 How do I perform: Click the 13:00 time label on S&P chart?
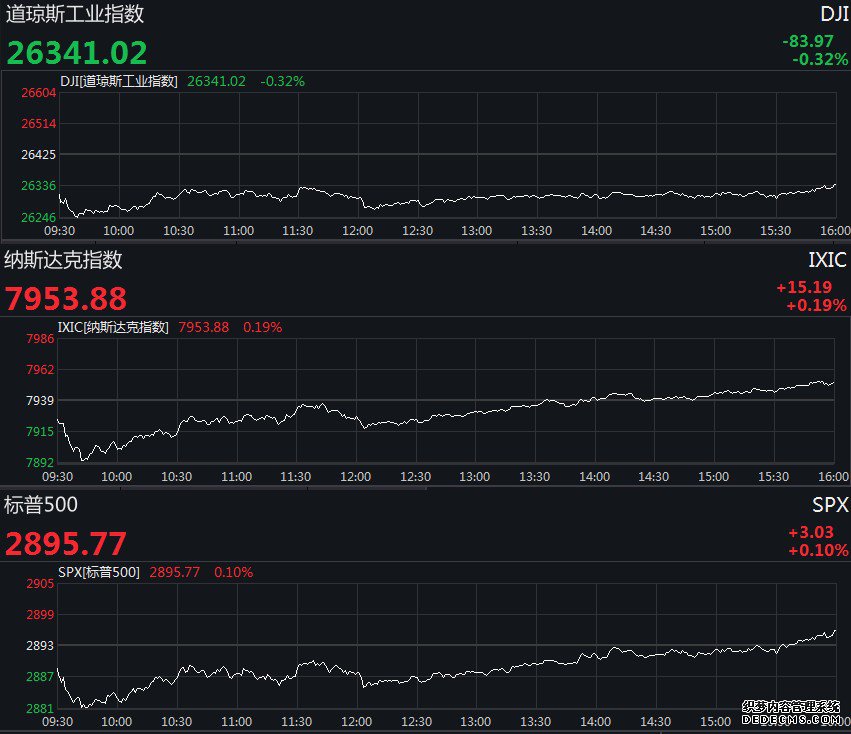[475, 722]
